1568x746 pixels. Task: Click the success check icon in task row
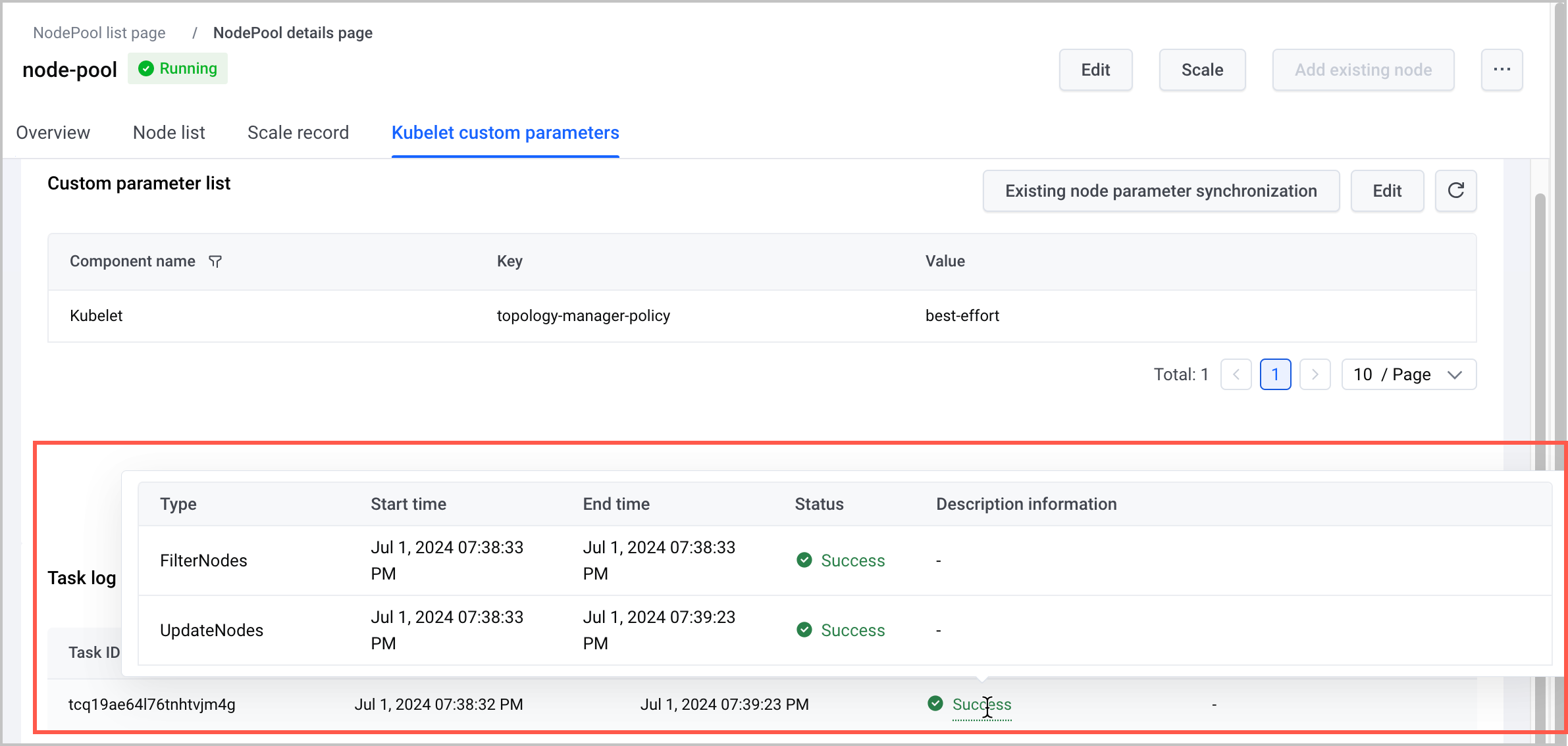point(935,703)
